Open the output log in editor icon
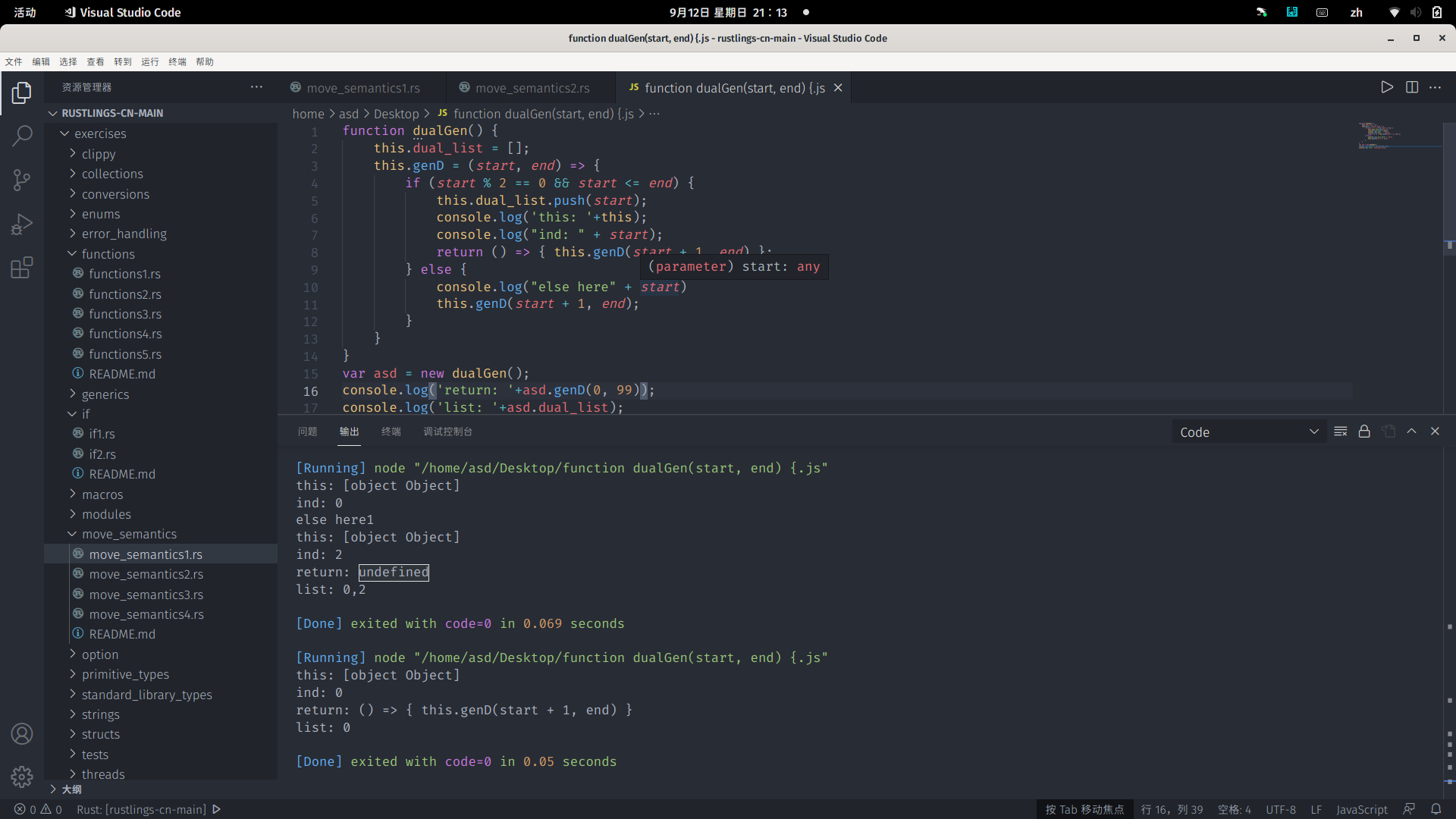The height and width of the screenshot is (819, 1456). tap(1389, 431)
